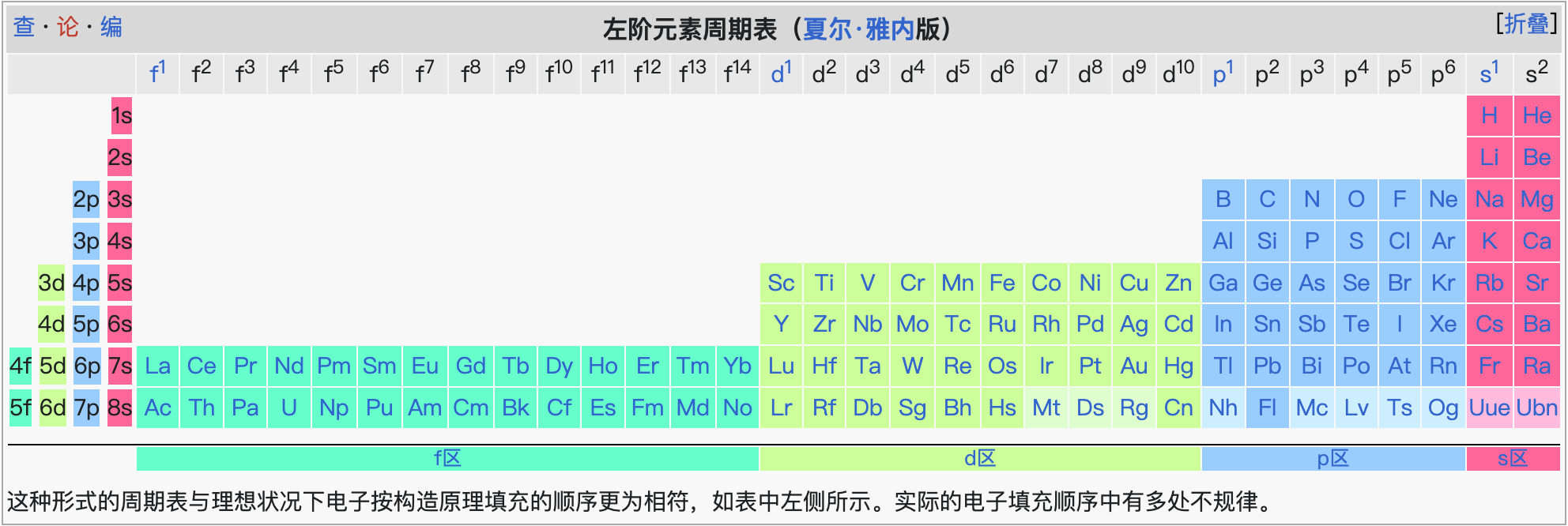Open the oganesson (Og) element link
Image resolution: width=1568 pixels, height=526 pixels.
tap(1442, 408)
